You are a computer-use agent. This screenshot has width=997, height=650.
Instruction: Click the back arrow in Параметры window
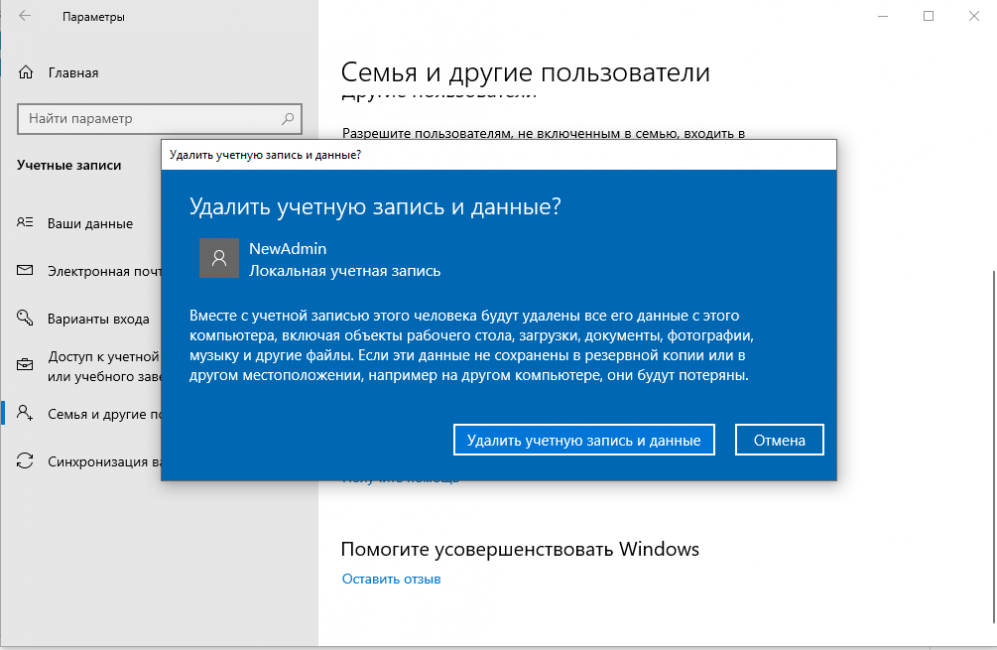[24, 17]
